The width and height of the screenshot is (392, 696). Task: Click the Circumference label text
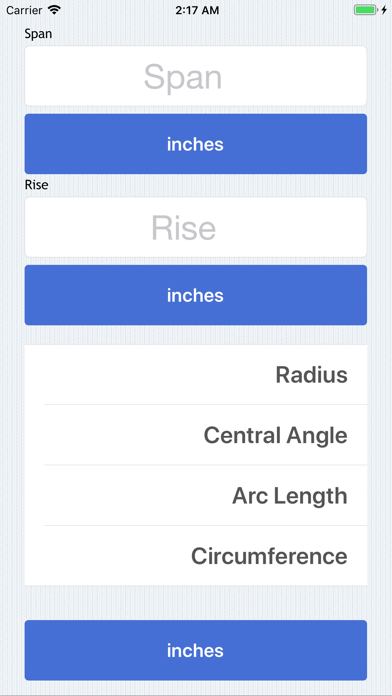point(269,556)
